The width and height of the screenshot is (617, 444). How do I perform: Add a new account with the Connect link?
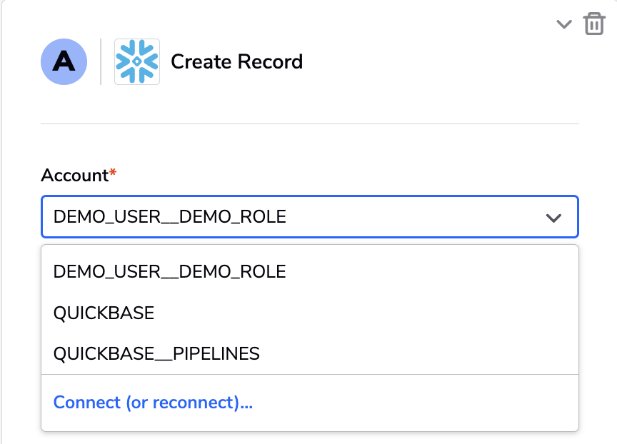coord(153,402)
